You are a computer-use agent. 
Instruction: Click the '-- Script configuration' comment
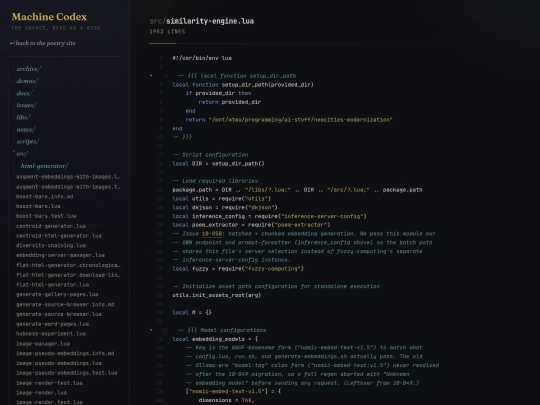(x=210, y=155)
